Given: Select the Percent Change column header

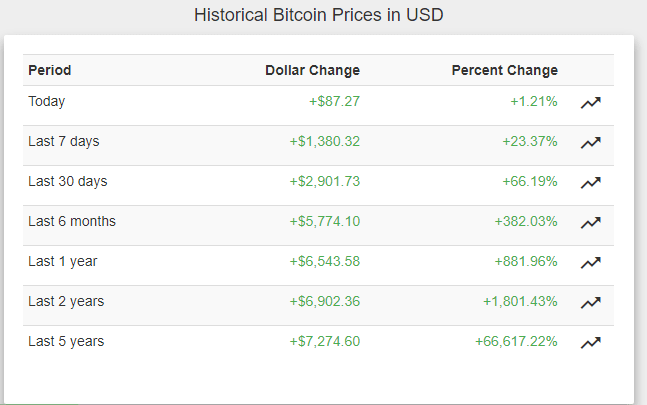Looking at the screenshot, I should tap(504, 70).
